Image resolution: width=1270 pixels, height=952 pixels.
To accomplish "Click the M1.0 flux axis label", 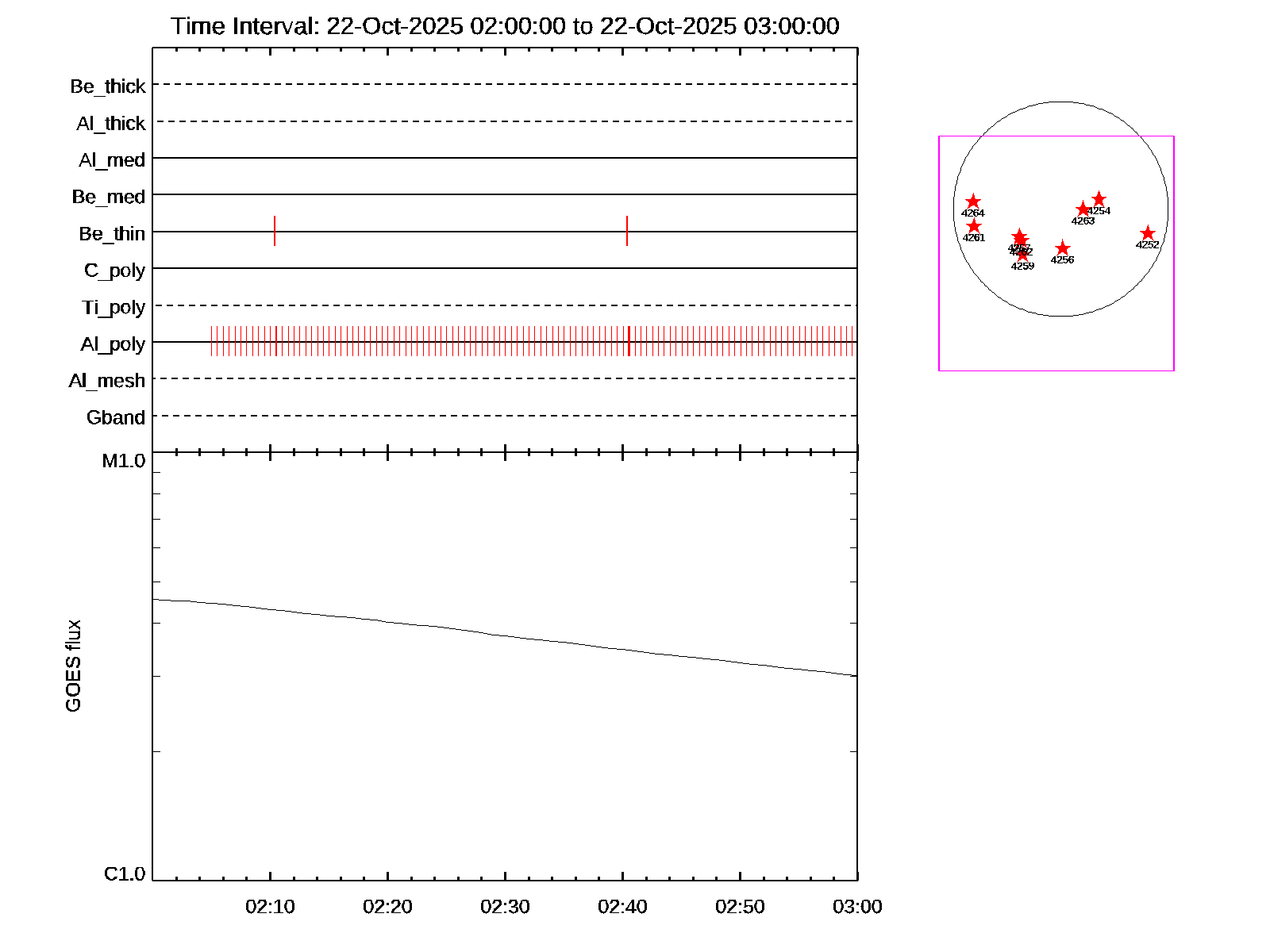I will (124, 461).
